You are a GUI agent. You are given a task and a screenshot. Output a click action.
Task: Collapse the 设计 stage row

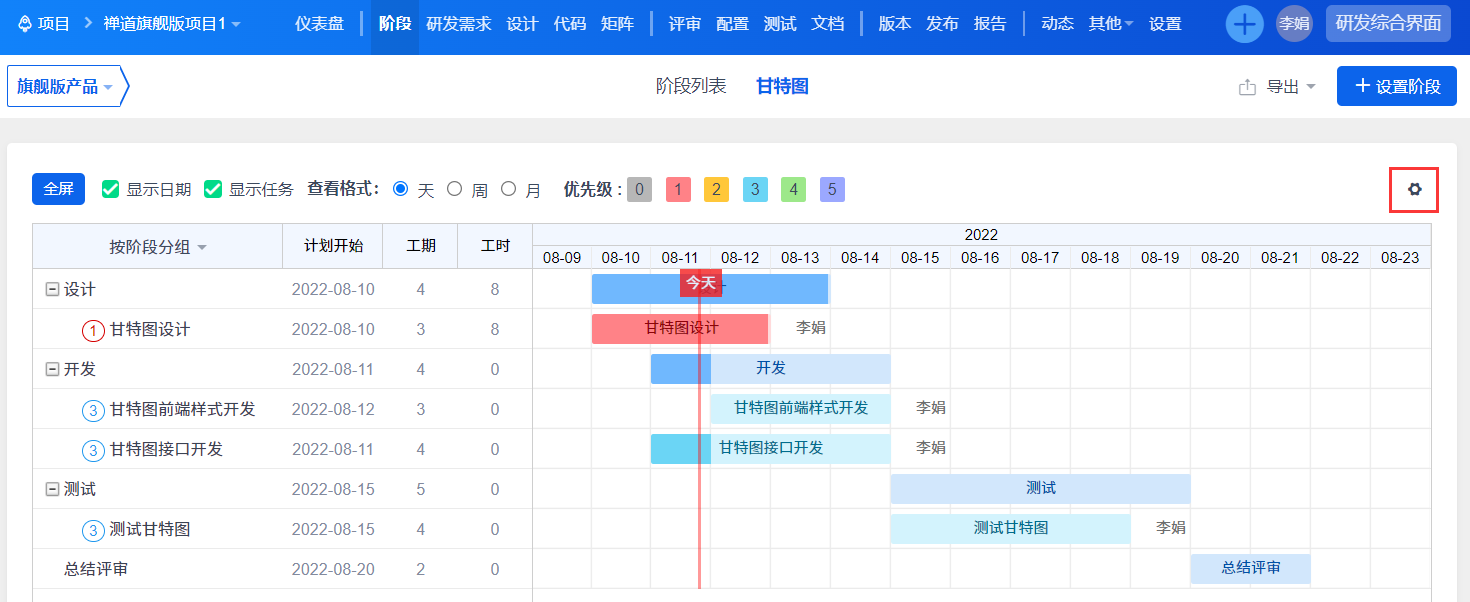click(52, 289)
